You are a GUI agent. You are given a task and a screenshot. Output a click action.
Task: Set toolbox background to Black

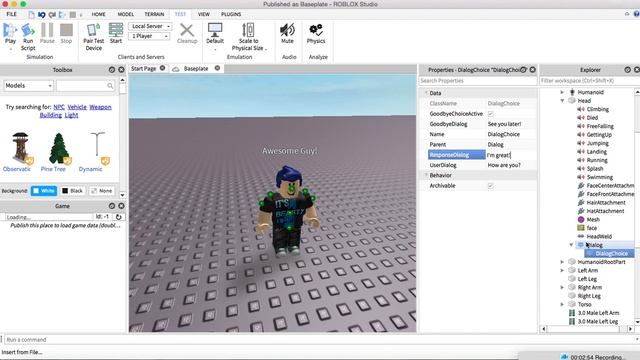(72, 191)
